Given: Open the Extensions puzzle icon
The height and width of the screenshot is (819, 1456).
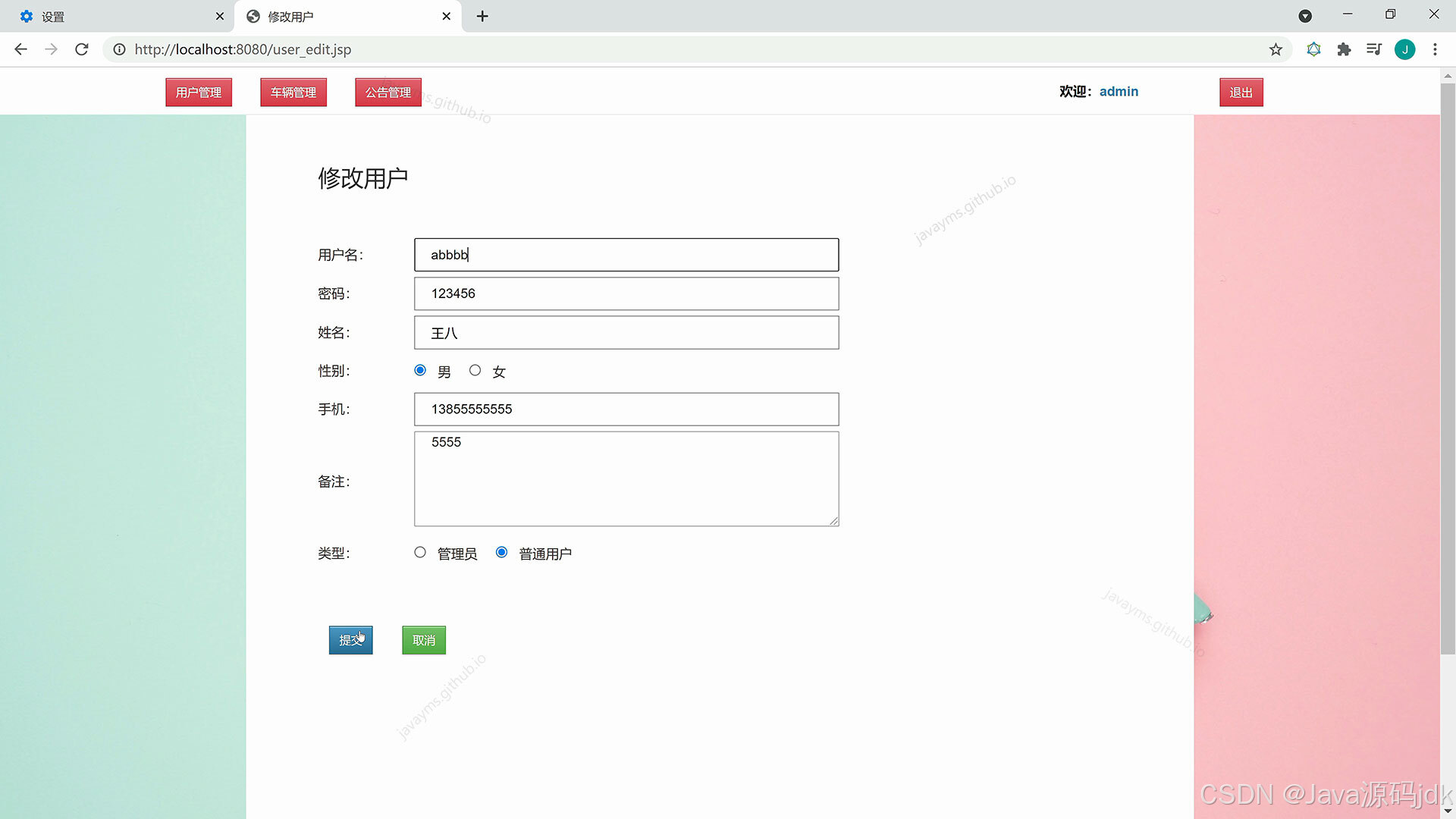Looking at the screenshot, I should [1344, 49].
